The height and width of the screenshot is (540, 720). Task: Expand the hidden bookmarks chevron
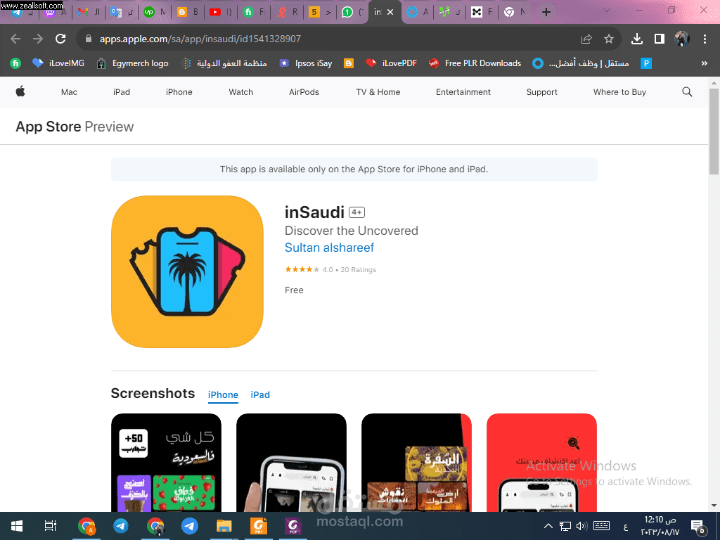(704, 63)
